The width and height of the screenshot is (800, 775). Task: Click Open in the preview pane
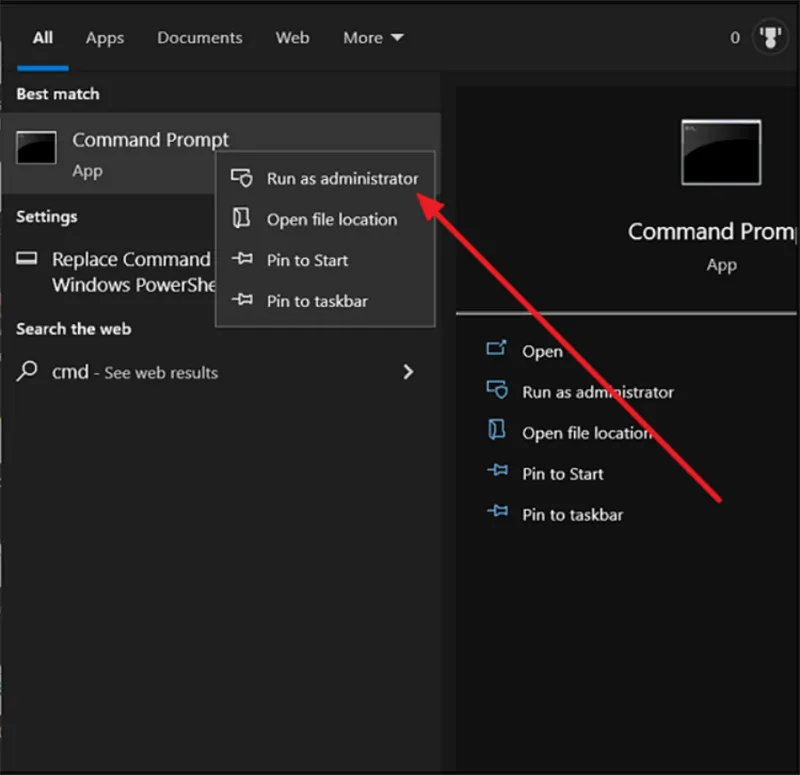[x=542, y=352]
